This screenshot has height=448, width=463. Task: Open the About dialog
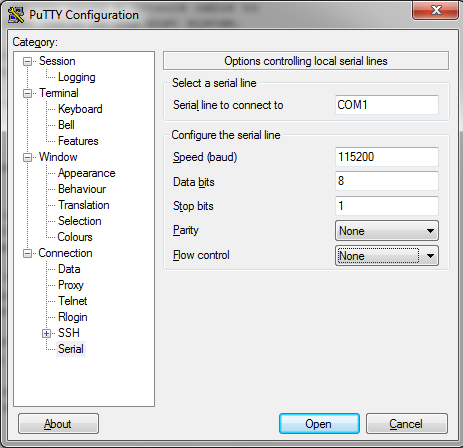(58, 424)
